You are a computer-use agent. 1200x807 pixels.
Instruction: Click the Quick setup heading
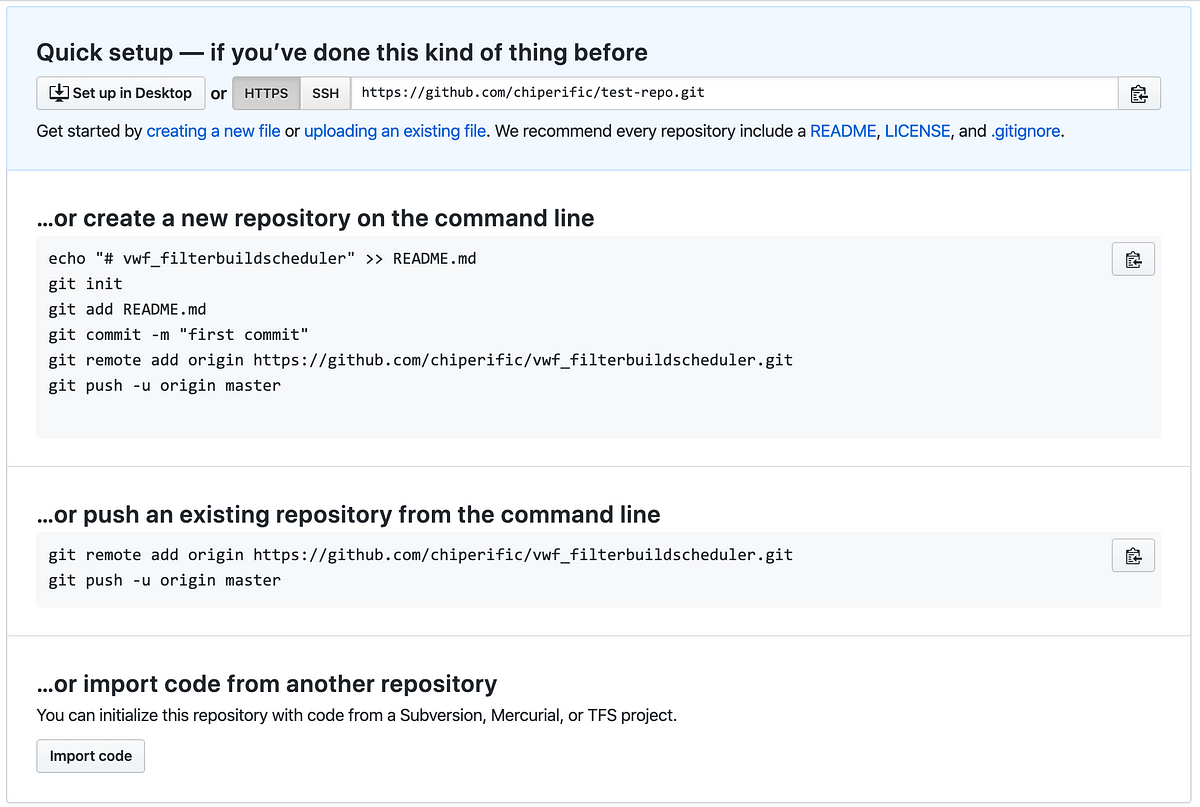pyautogui.click(x=342, y=52)
